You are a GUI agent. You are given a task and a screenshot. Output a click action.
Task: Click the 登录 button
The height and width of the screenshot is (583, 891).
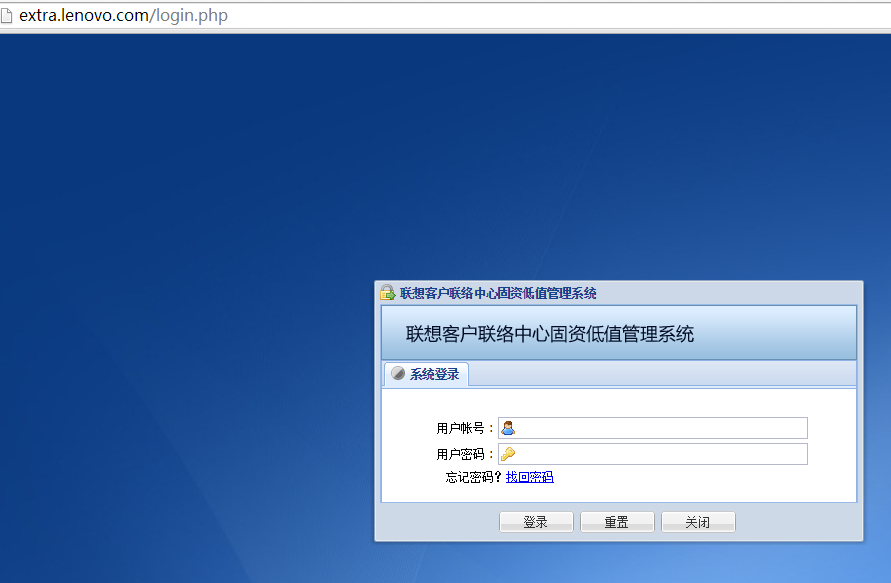click(536, 522)
